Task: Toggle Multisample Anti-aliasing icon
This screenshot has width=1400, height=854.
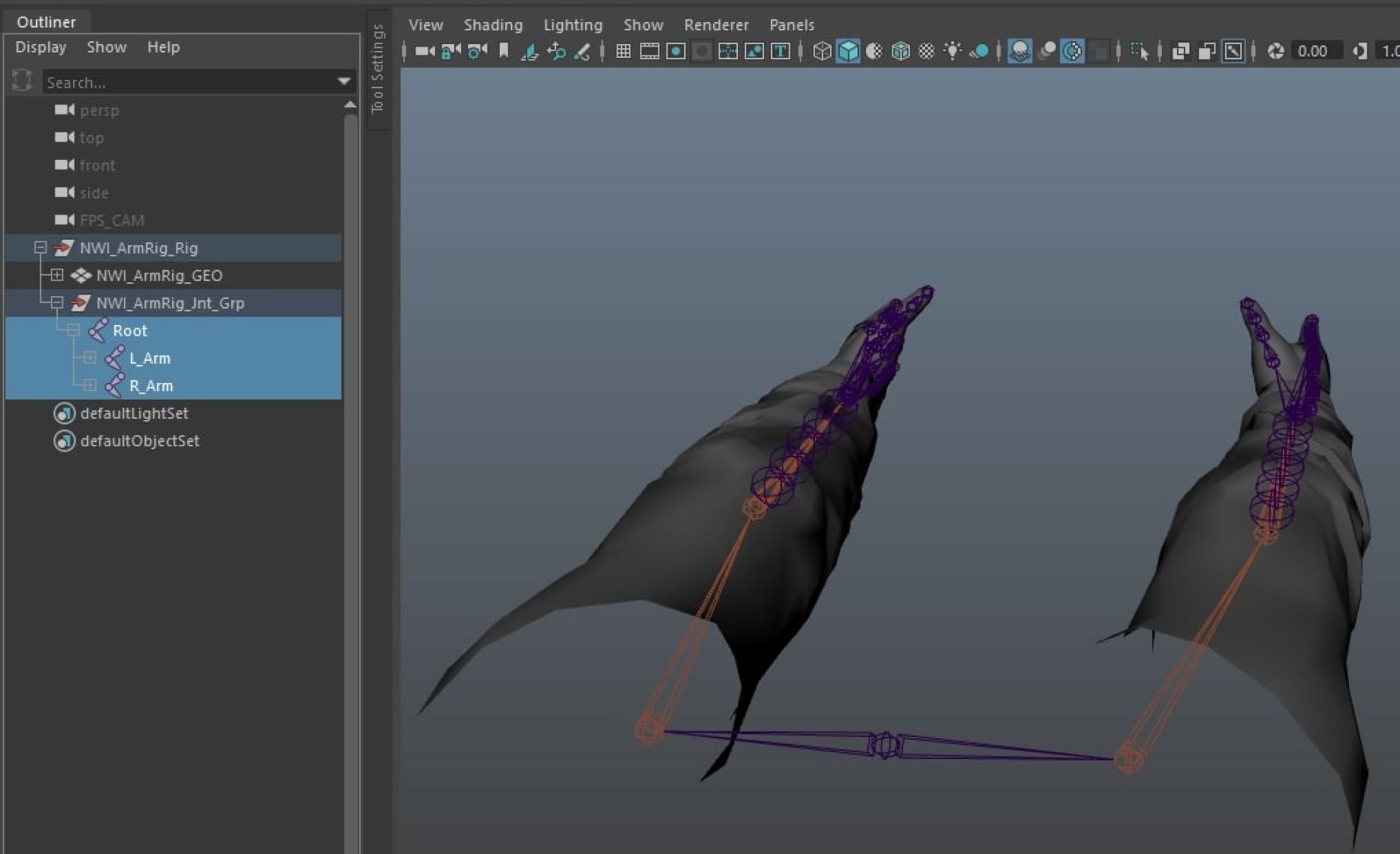Action: click(1072, 51)
